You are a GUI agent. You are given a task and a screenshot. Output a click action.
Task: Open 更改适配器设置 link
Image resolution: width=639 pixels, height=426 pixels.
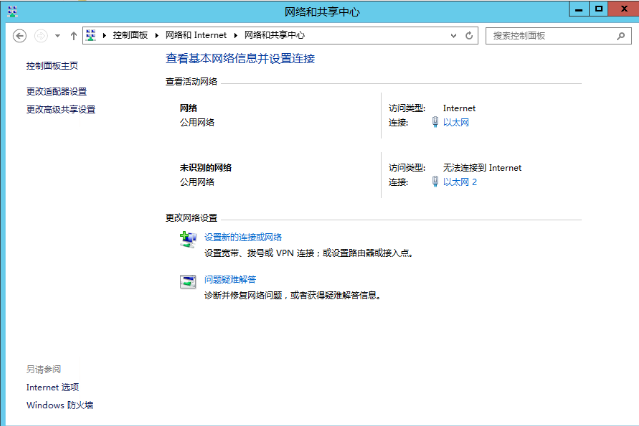pyautogui.click(x=56, y=92)
